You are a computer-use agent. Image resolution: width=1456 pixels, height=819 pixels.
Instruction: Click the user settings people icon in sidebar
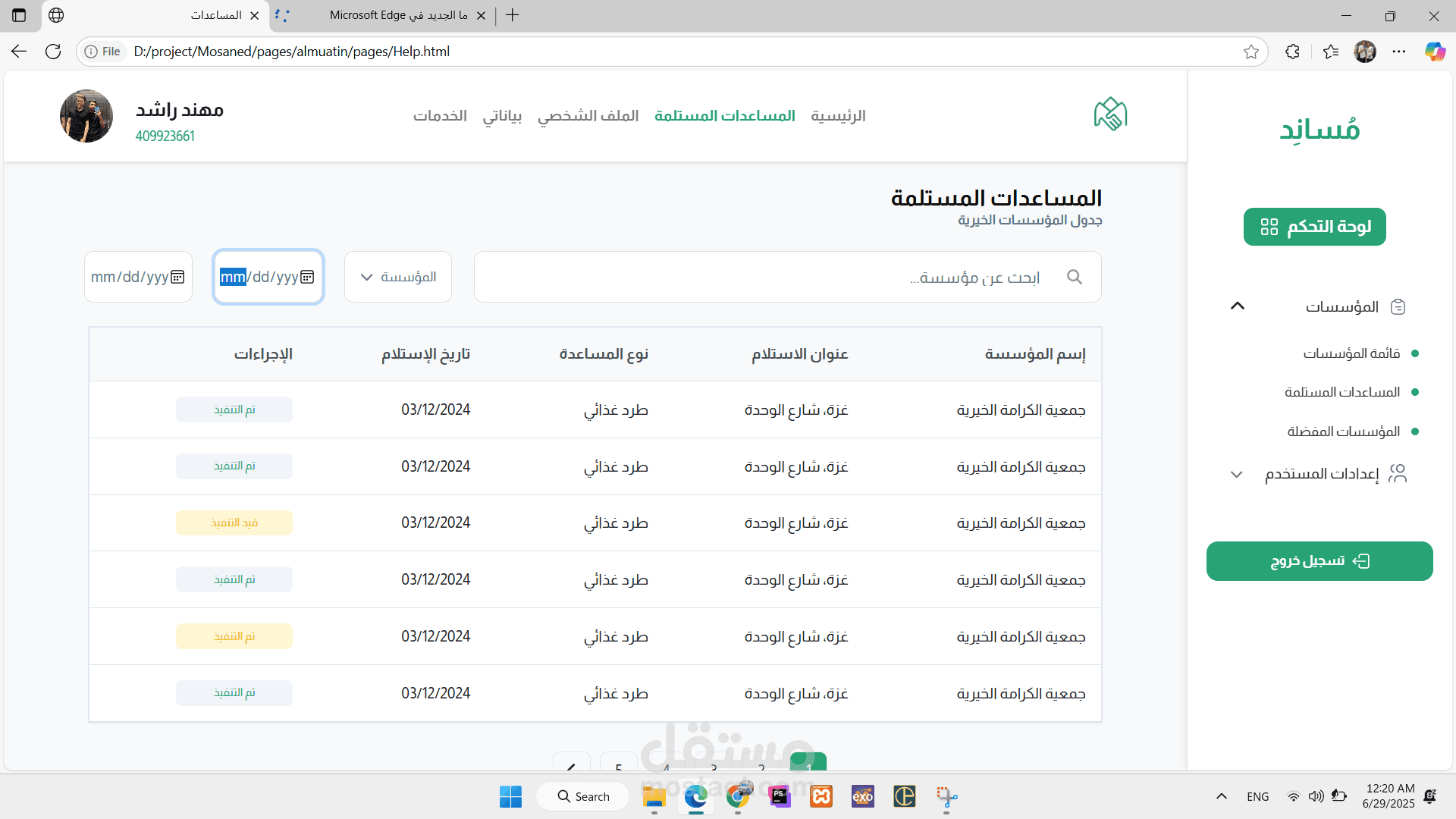pos(1398,474)
